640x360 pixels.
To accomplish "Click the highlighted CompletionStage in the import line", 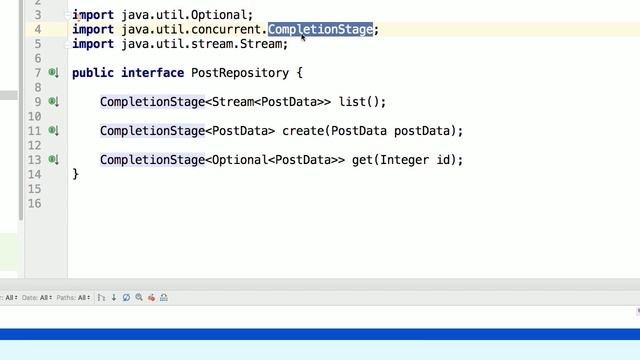I will (x=320, y=29).
